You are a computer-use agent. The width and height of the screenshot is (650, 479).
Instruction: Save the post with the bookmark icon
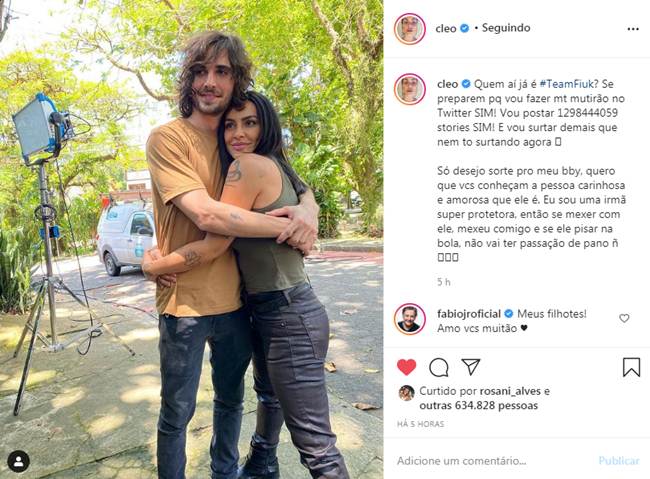coord(631,367)
